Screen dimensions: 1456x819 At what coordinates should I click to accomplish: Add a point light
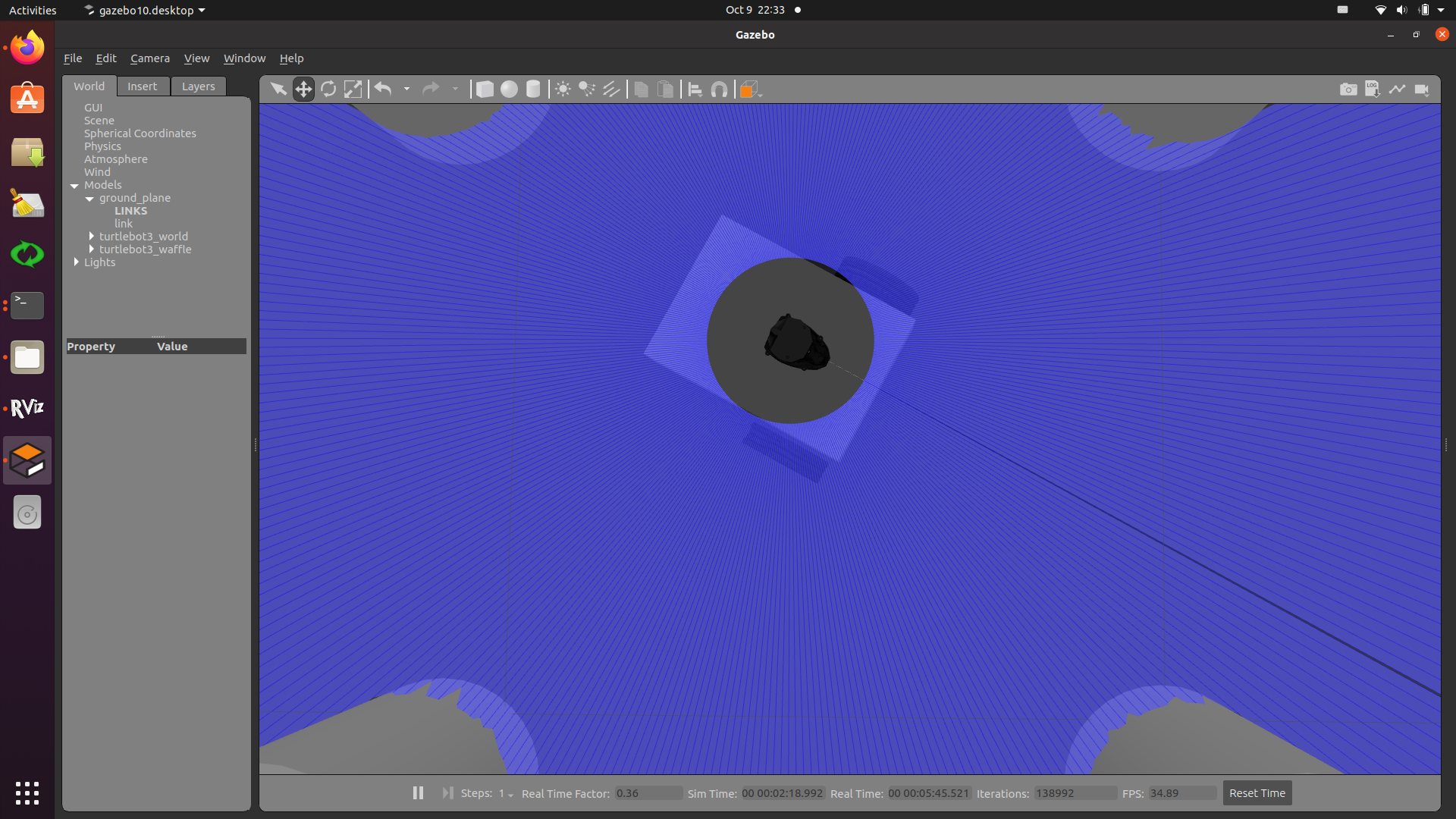563,89
